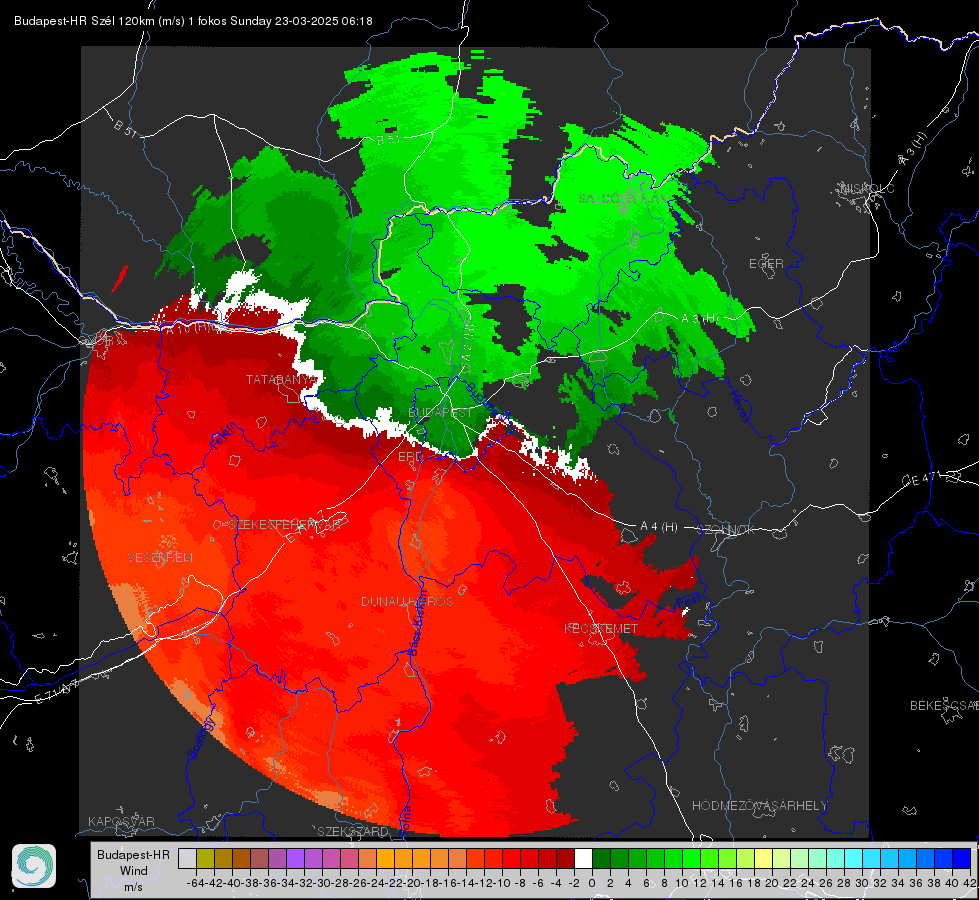Click the blue Tolna county label
Image resolution: width=979 pixels, height=900 pixels.
pyautogui.click(x=405, y=818)
